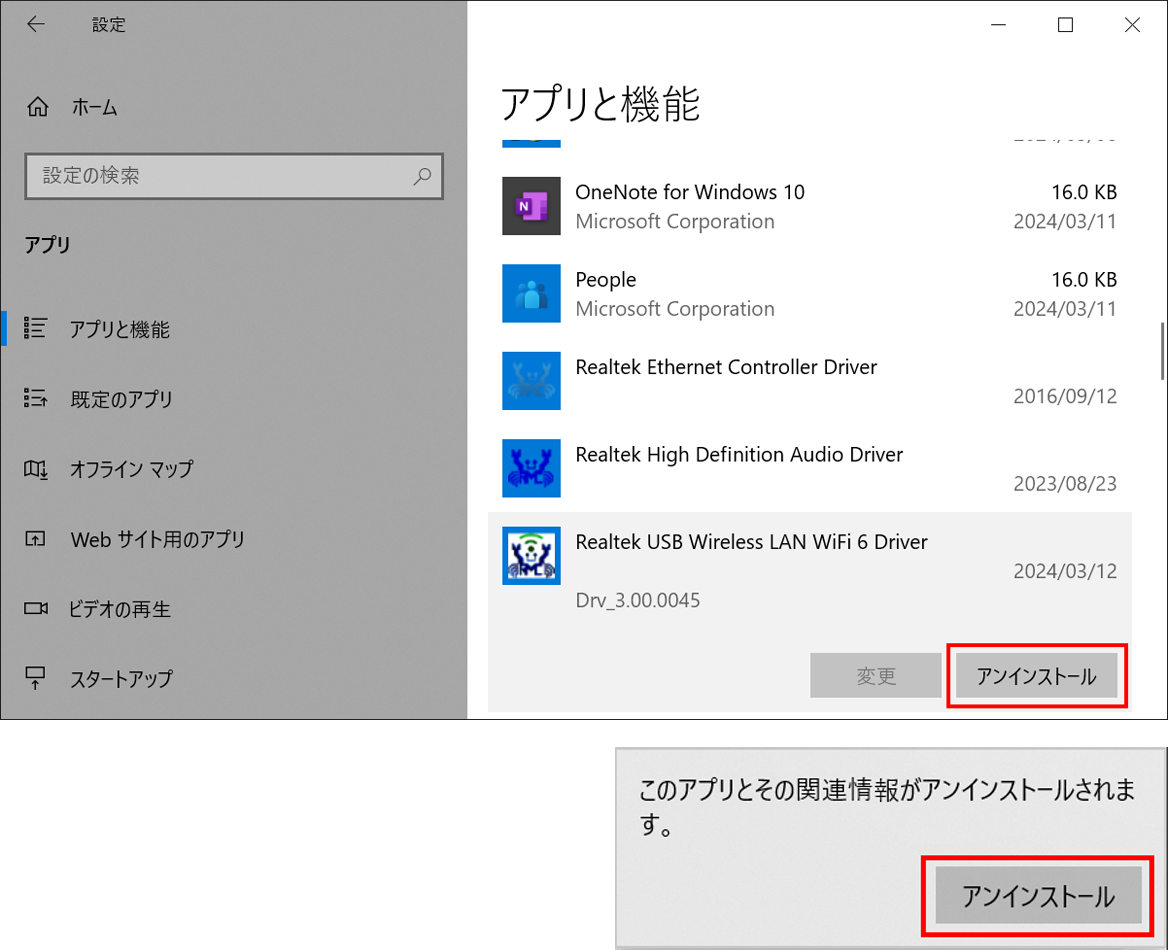
Task: Click the version text Drv_3.00.0045
Action: [x=638, y=601]
